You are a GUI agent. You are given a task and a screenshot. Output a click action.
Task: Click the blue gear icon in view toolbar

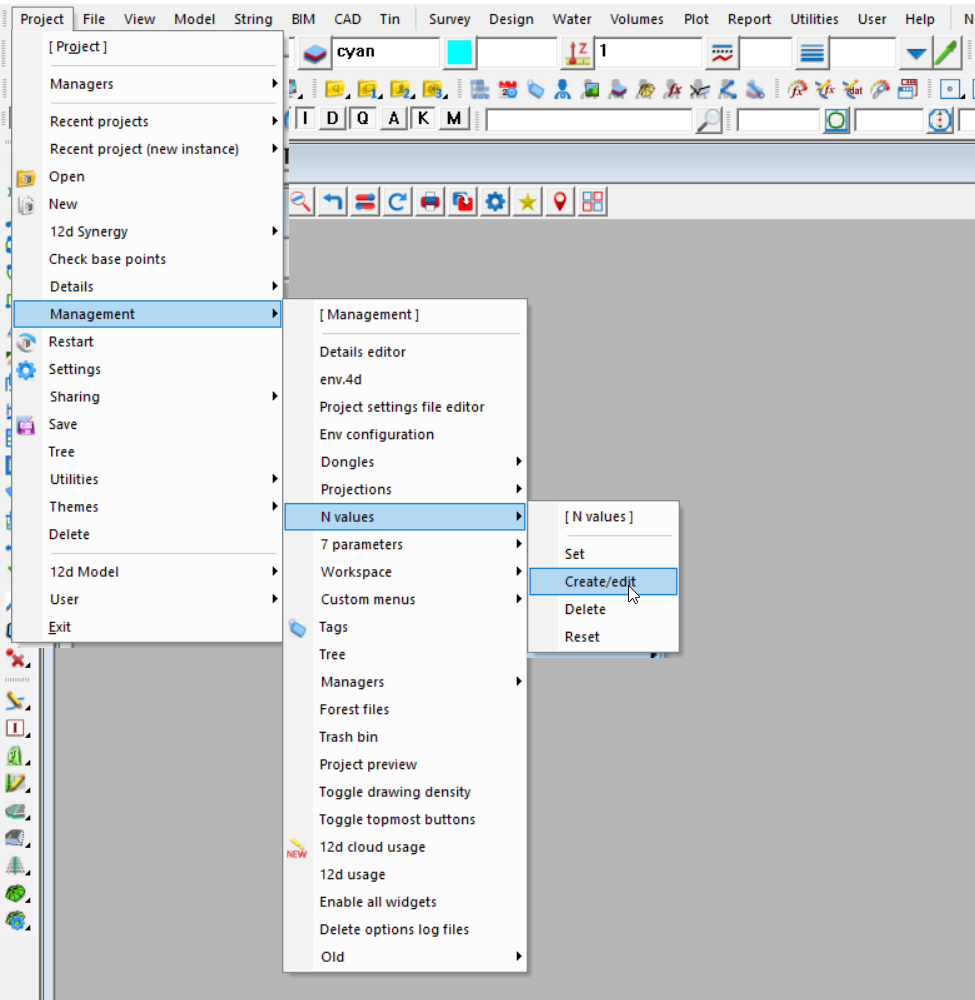pyautogui.click(x=495, y=202)
